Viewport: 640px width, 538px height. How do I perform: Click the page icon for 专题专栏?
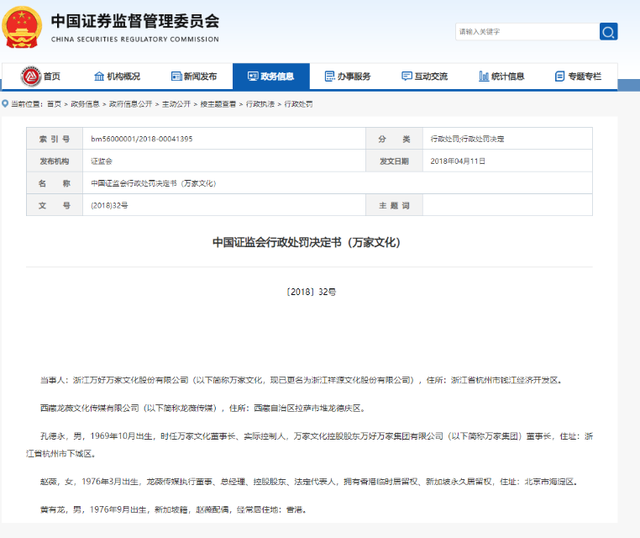(560, 76)
